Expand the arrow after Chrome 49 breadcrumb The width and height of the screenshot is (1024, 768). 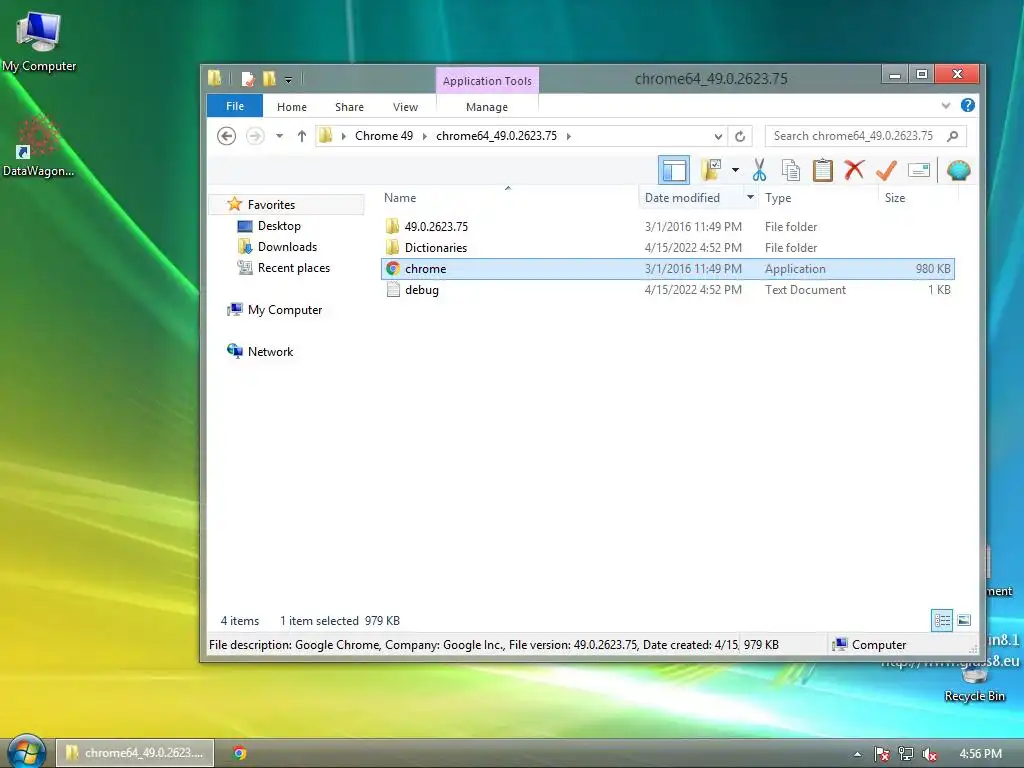(x=424, y=136)
